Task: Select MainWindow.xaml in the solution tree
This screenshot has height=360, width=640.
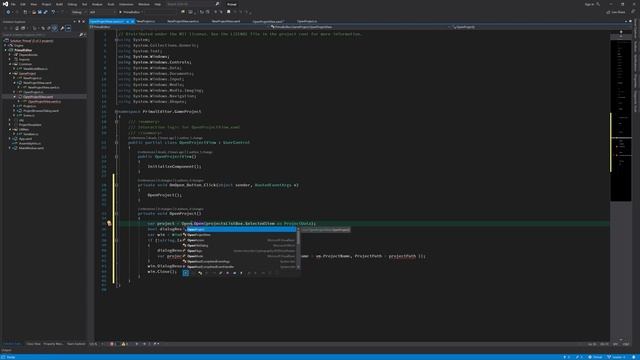Action: [31, 148]
